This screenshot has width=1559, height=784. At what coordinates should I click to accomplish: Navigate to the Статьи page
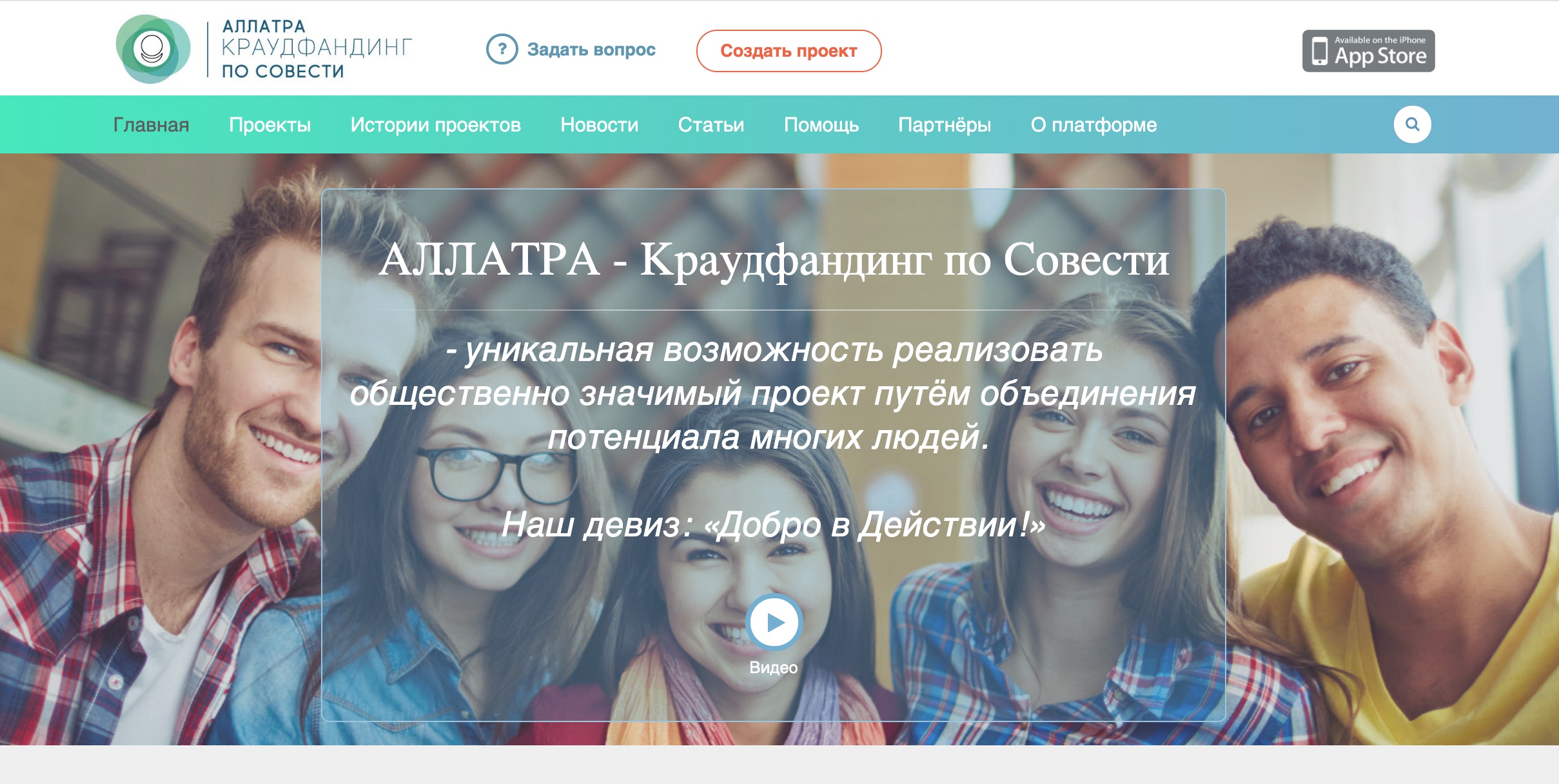point(711,124)
